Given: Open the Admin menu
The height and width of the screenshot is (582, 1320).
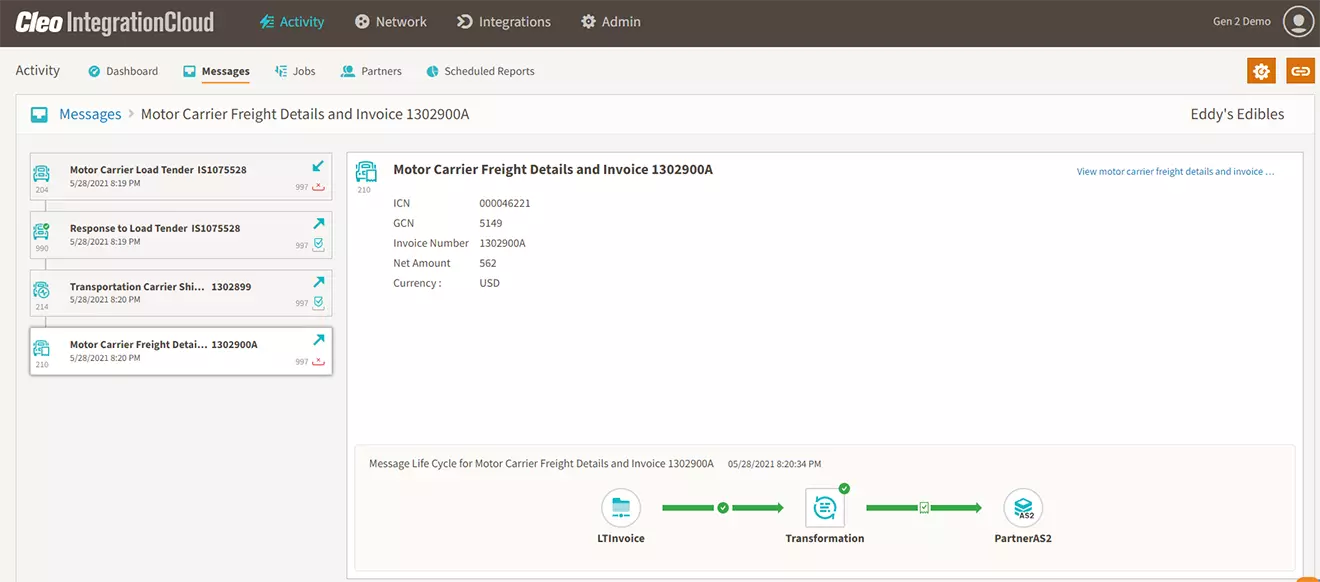Looking at the screenshot, I should [610, 22].
